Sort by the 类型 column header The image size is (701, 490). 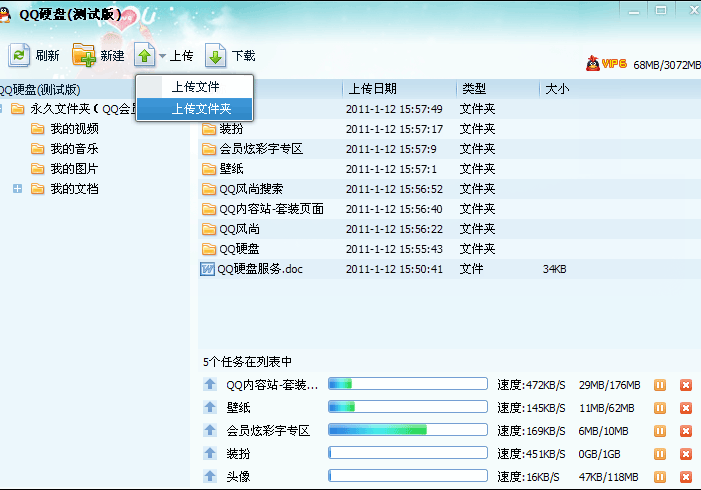pyautogui.click(x=474, y=89)
